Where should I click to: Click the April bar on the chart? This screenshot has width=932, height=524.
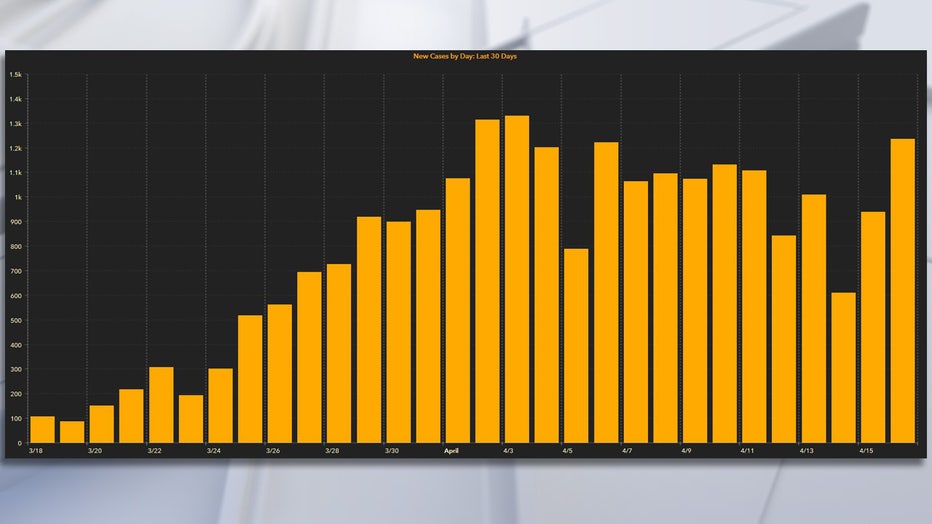click(458, 310)
